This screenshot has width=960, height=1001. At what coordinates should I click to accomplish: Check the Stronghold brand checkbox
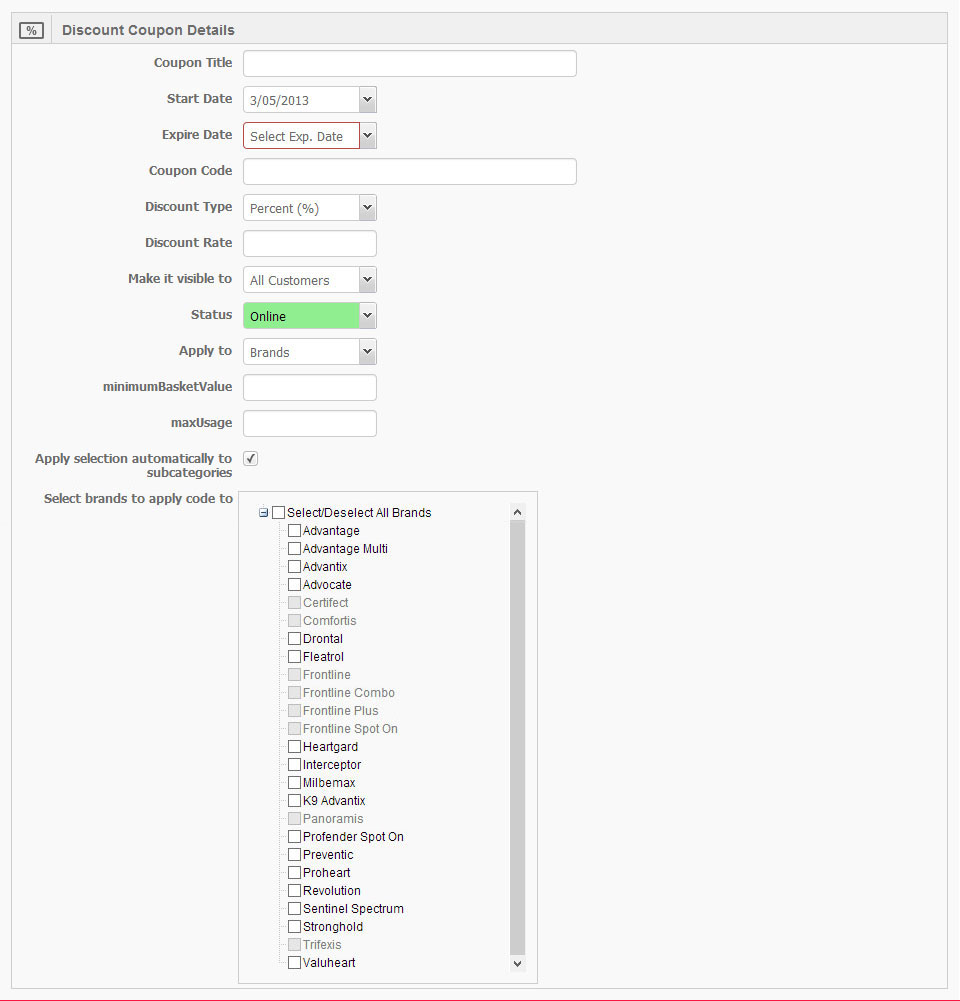[x=294, y=926]
